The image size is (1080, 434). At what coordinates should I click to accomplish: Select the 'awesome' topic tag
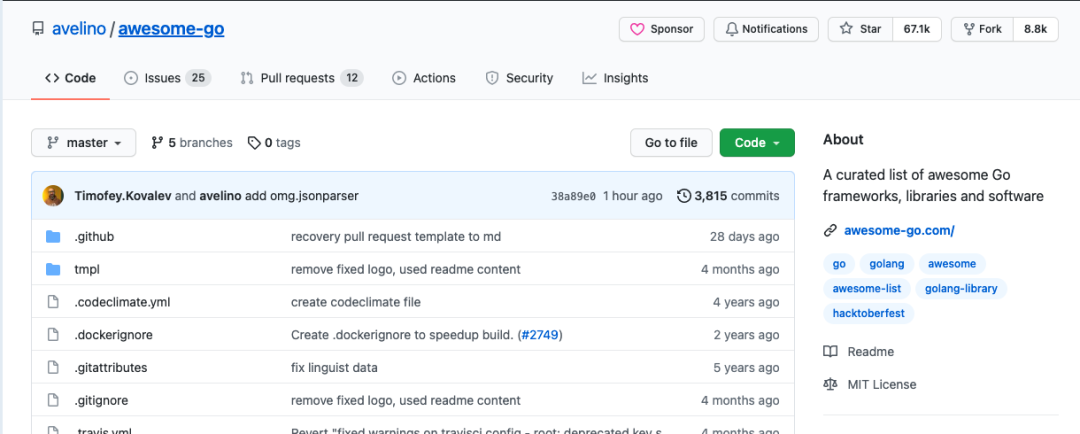952,264
